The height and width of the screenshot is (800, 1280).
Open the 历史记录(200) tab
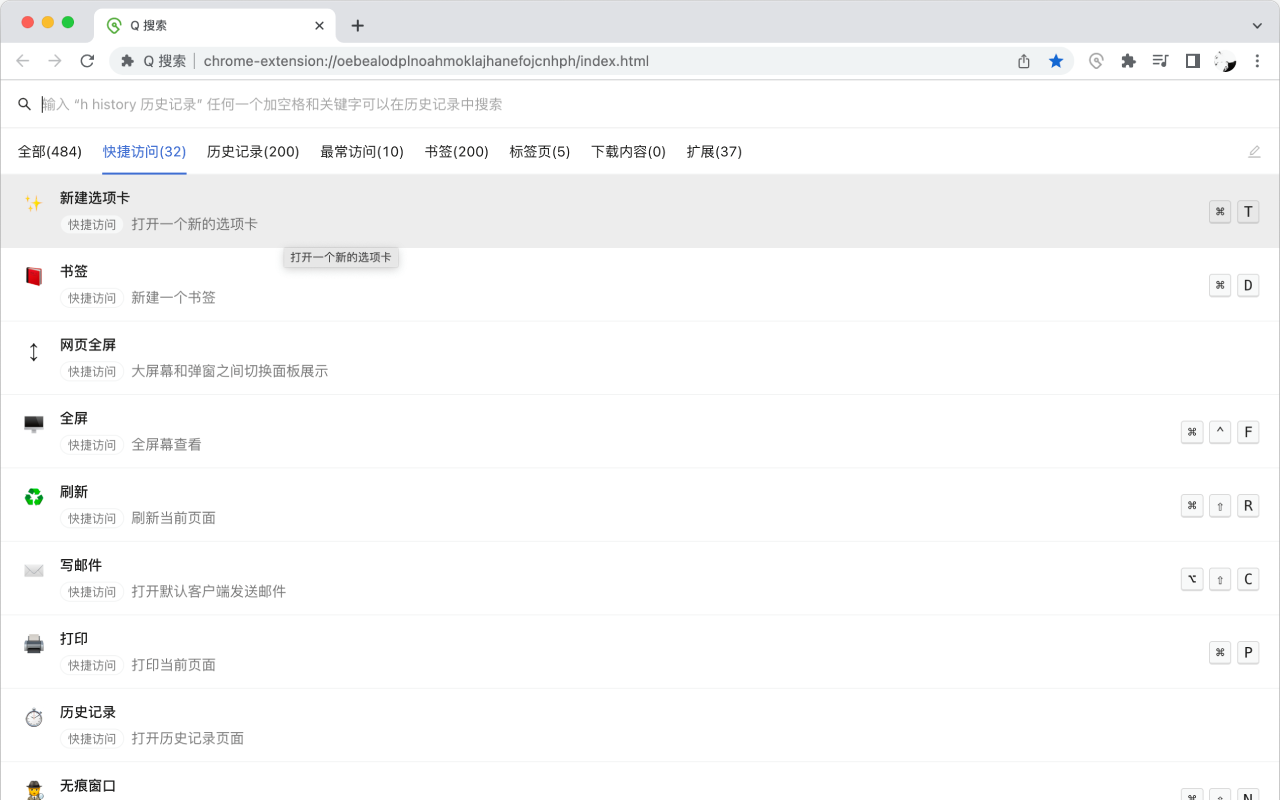click(253, 152)
